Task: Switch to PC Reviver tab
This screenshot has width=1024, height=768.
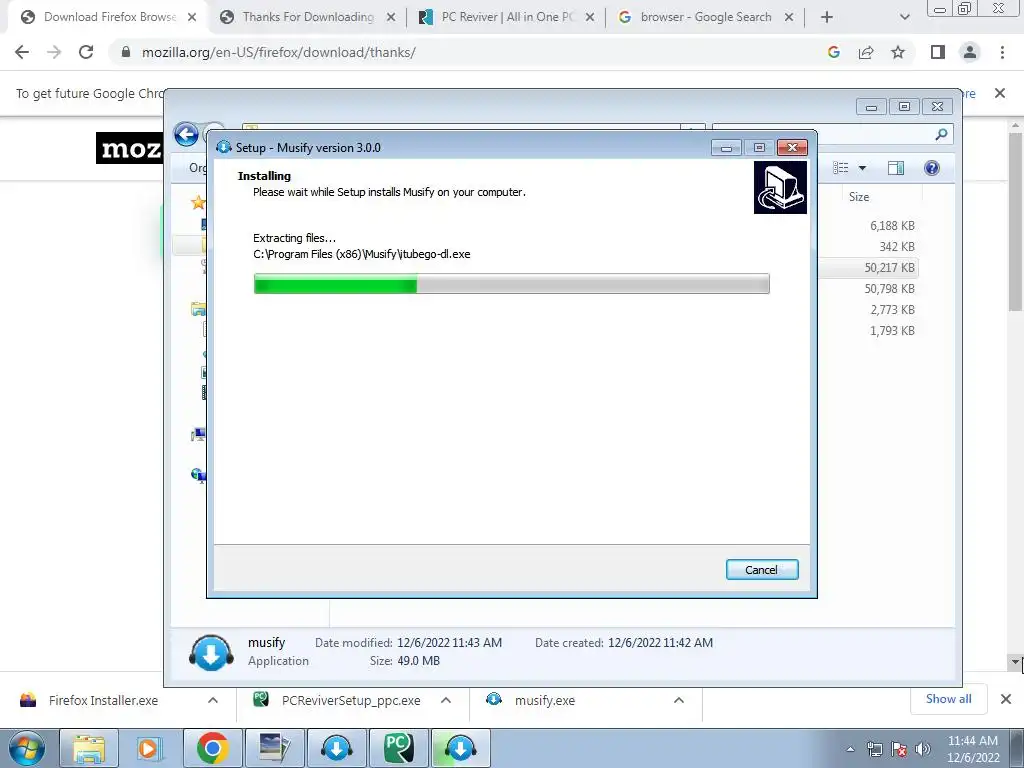Action: click(x=505, y=17)
